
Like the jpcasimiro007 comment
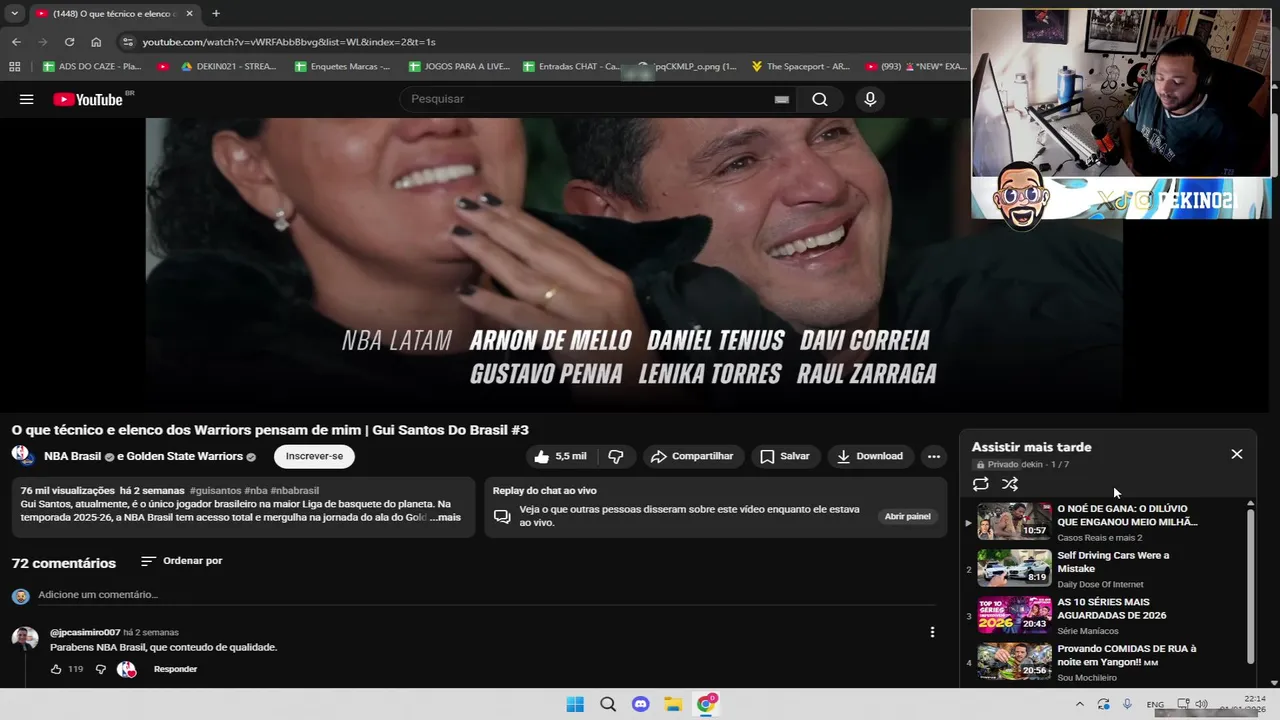tap(56, 669)
